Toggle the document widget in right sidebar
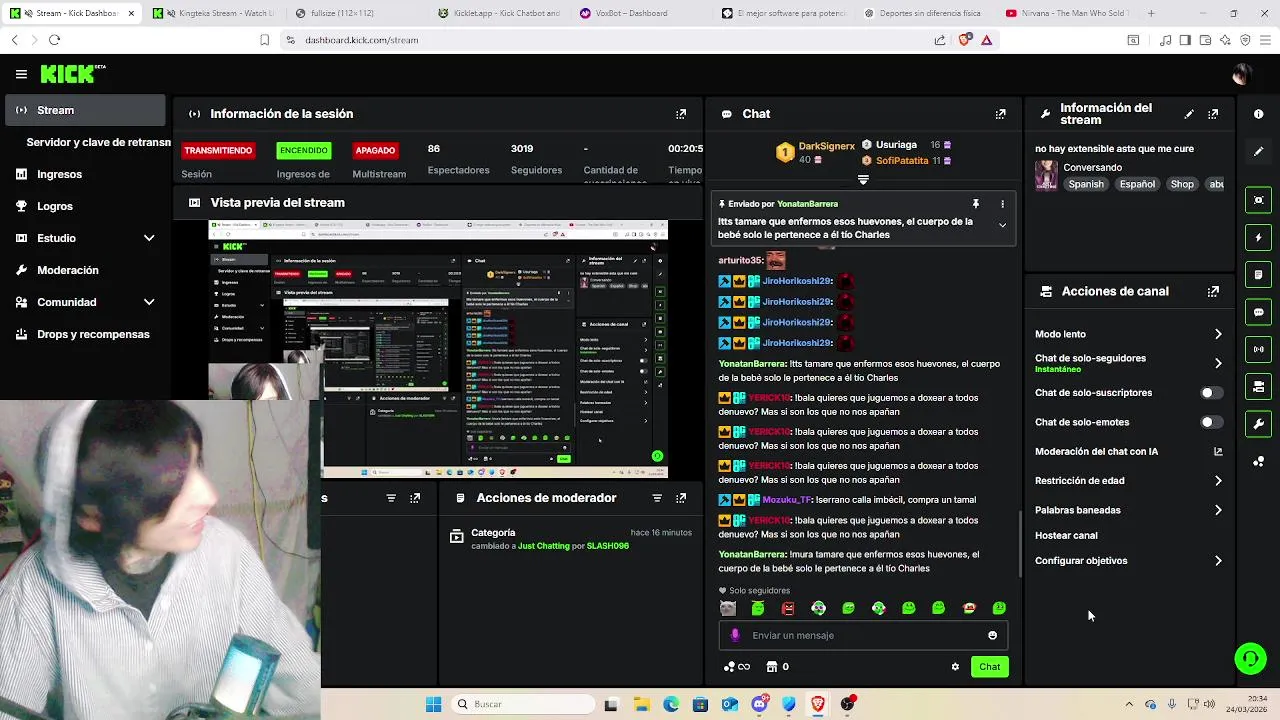 [1258, 275]
